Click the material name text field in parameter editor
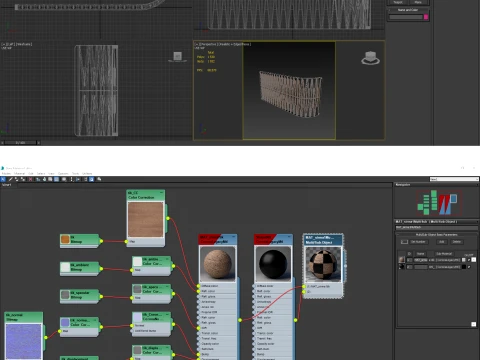Image resolution: width=480 pixels, height=360 pixels. coord(437,228)
